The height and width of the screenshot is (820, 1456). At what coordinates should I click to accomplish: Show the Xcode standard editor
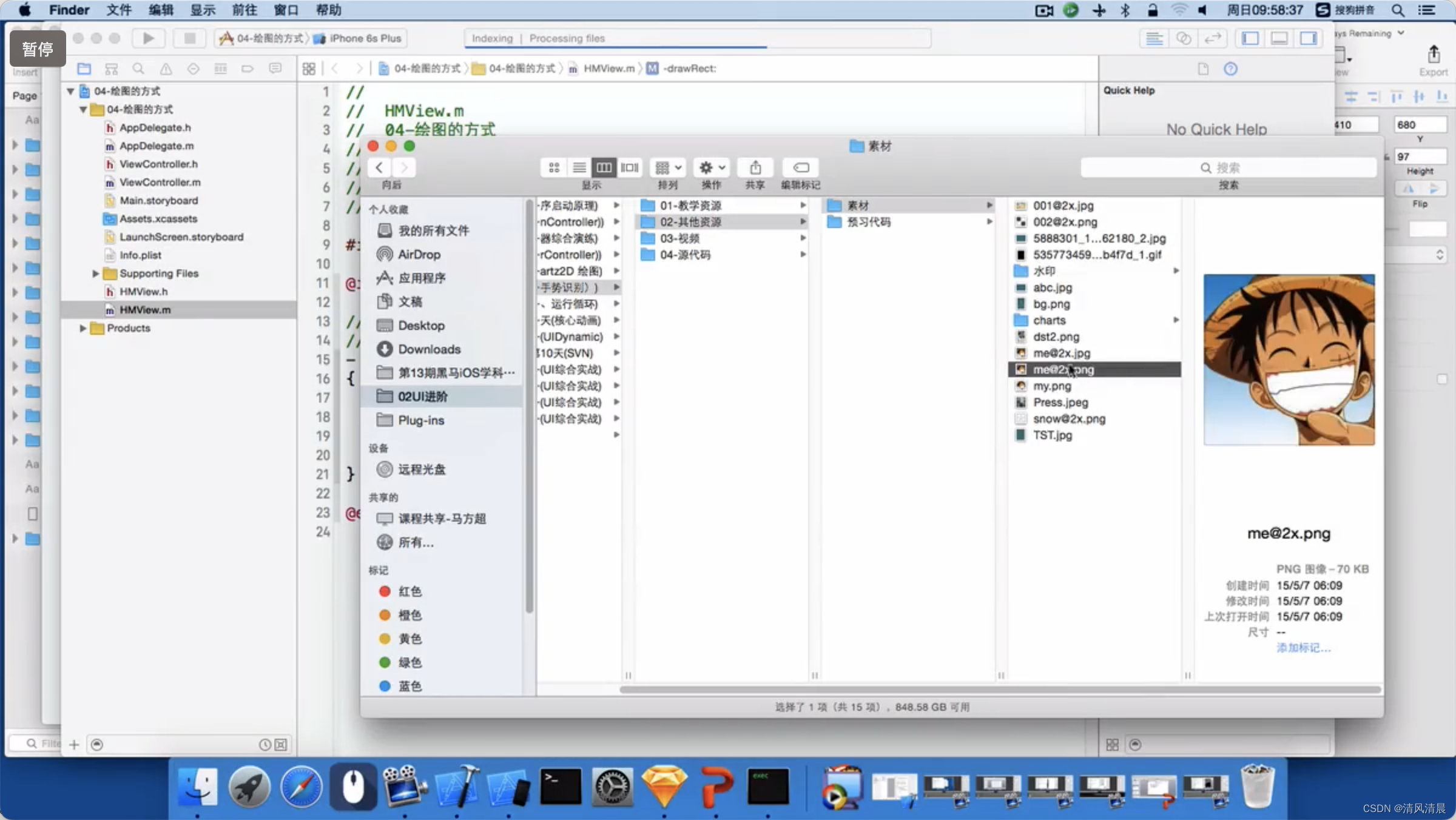point(1154,38)
